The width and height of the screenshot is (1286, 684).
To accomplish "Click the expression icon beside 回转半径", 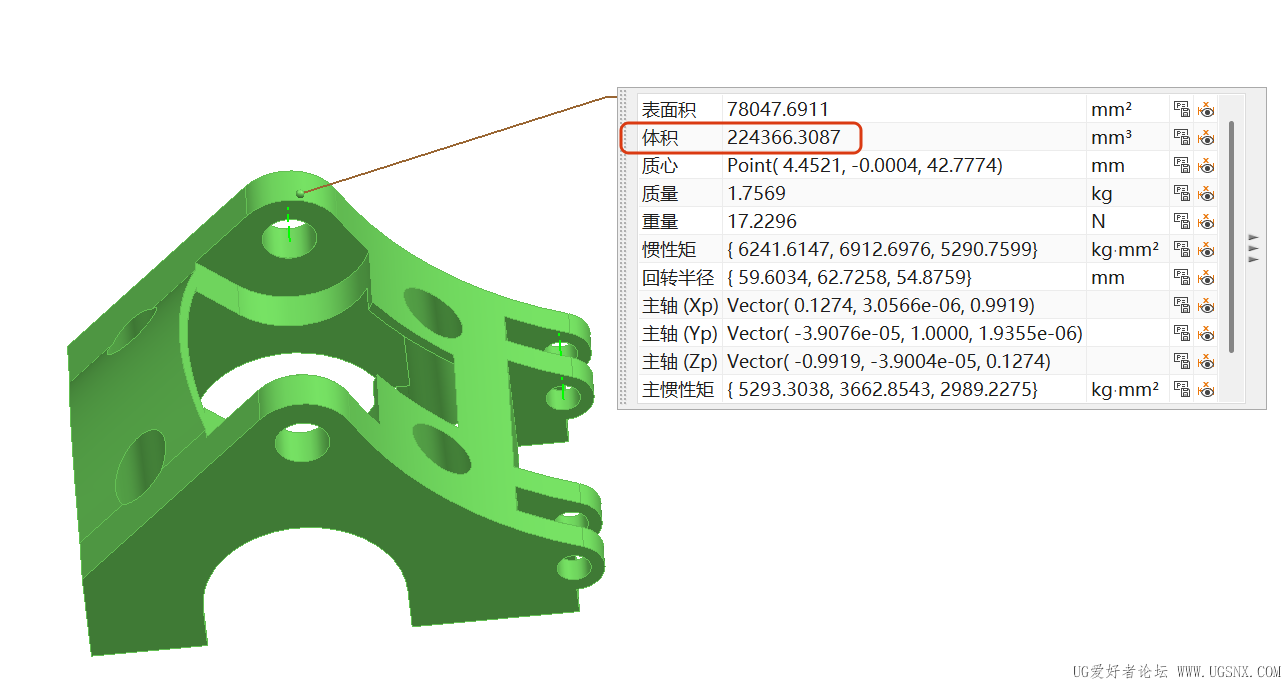I will pos(1181,277).
